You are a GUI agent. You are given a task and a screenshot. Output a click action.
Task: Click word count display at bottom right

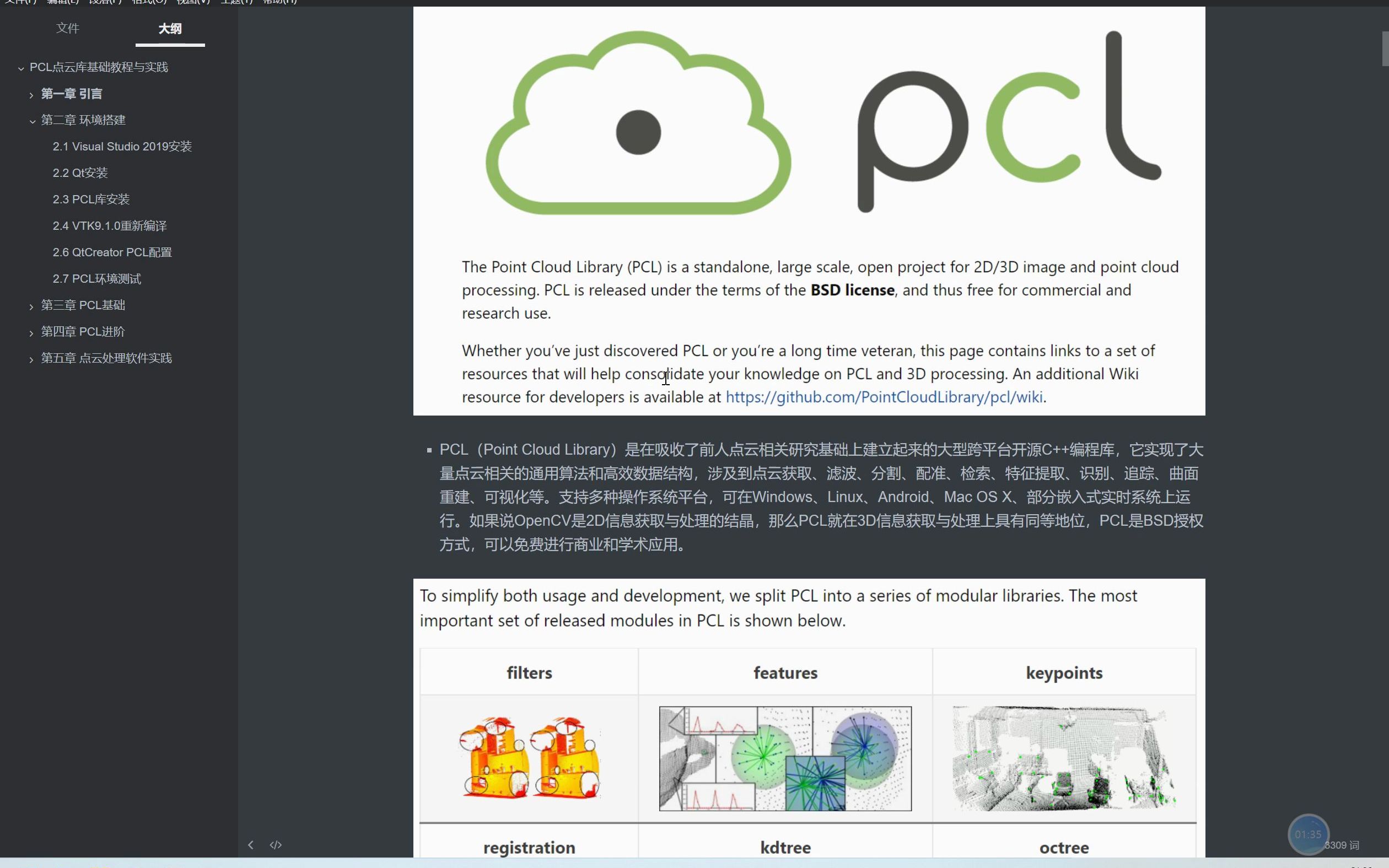click(1348, 844)
